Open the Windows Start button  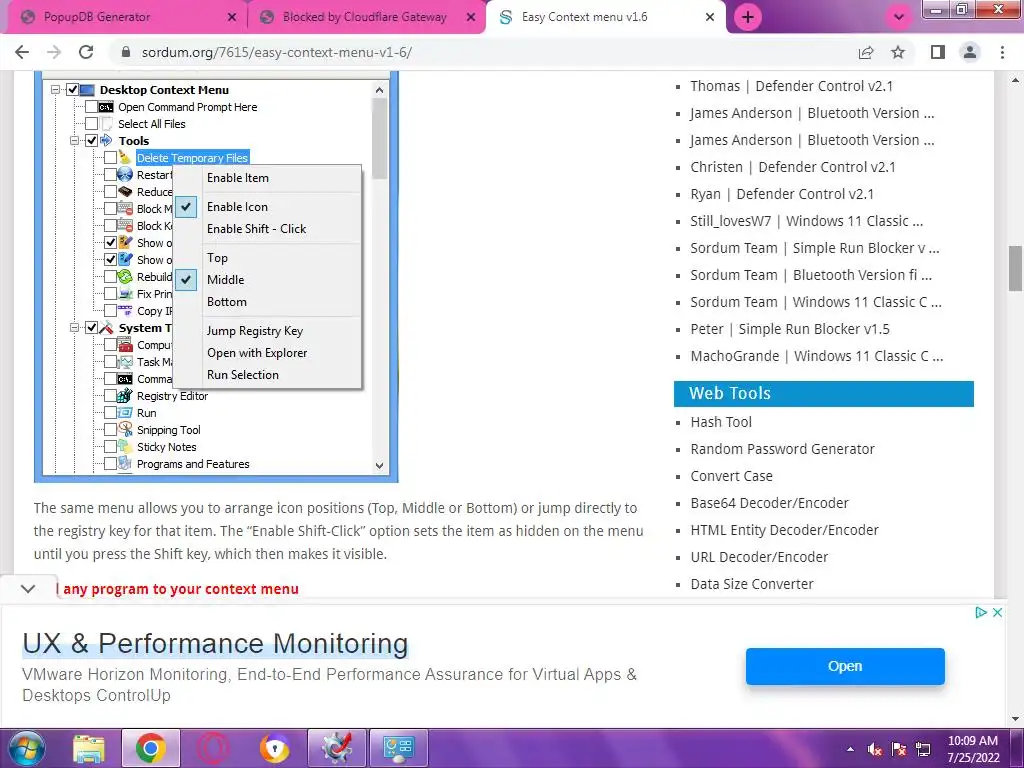point(25,748)
